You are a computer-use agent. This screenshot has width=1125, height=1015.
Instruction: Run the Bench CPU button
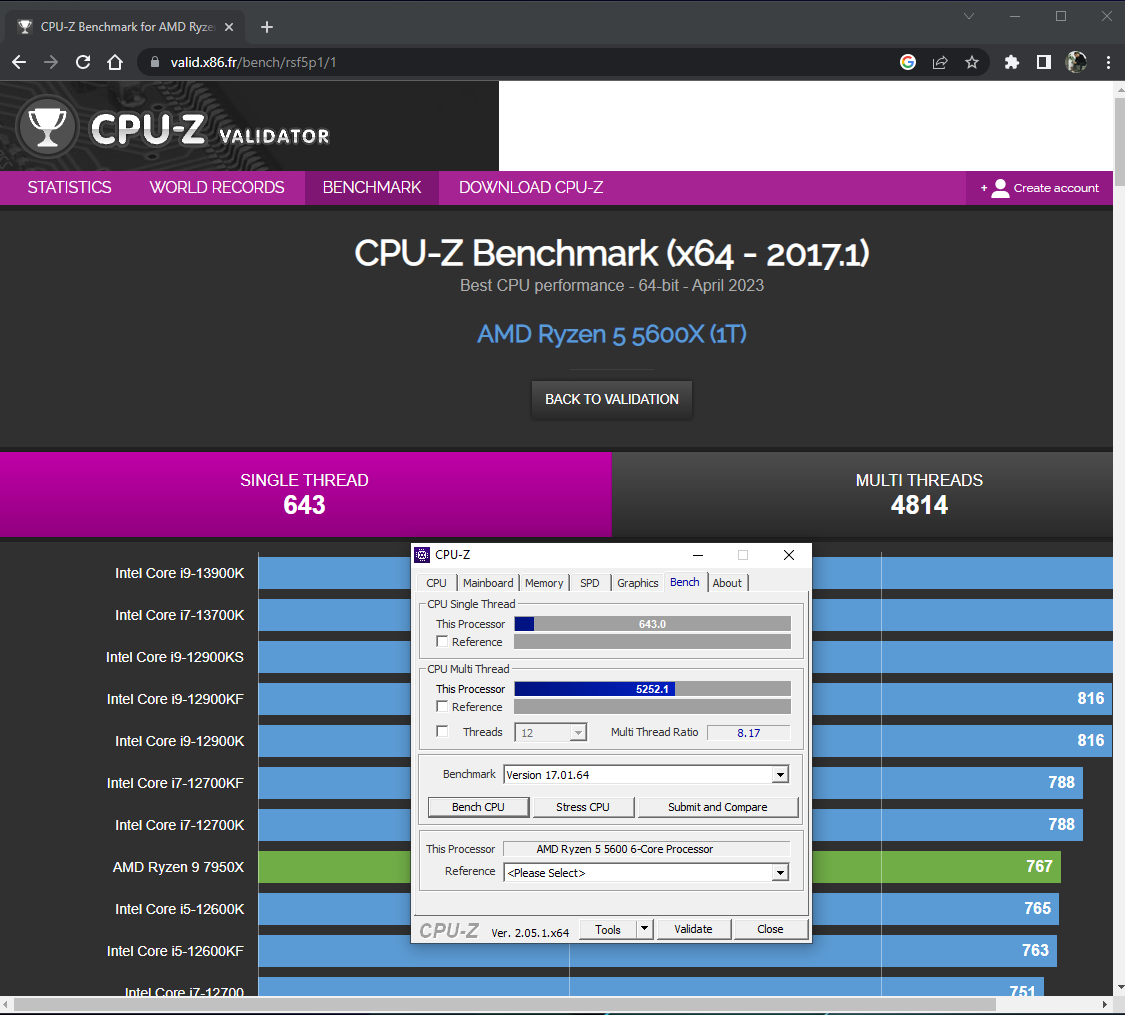(479, 807)
